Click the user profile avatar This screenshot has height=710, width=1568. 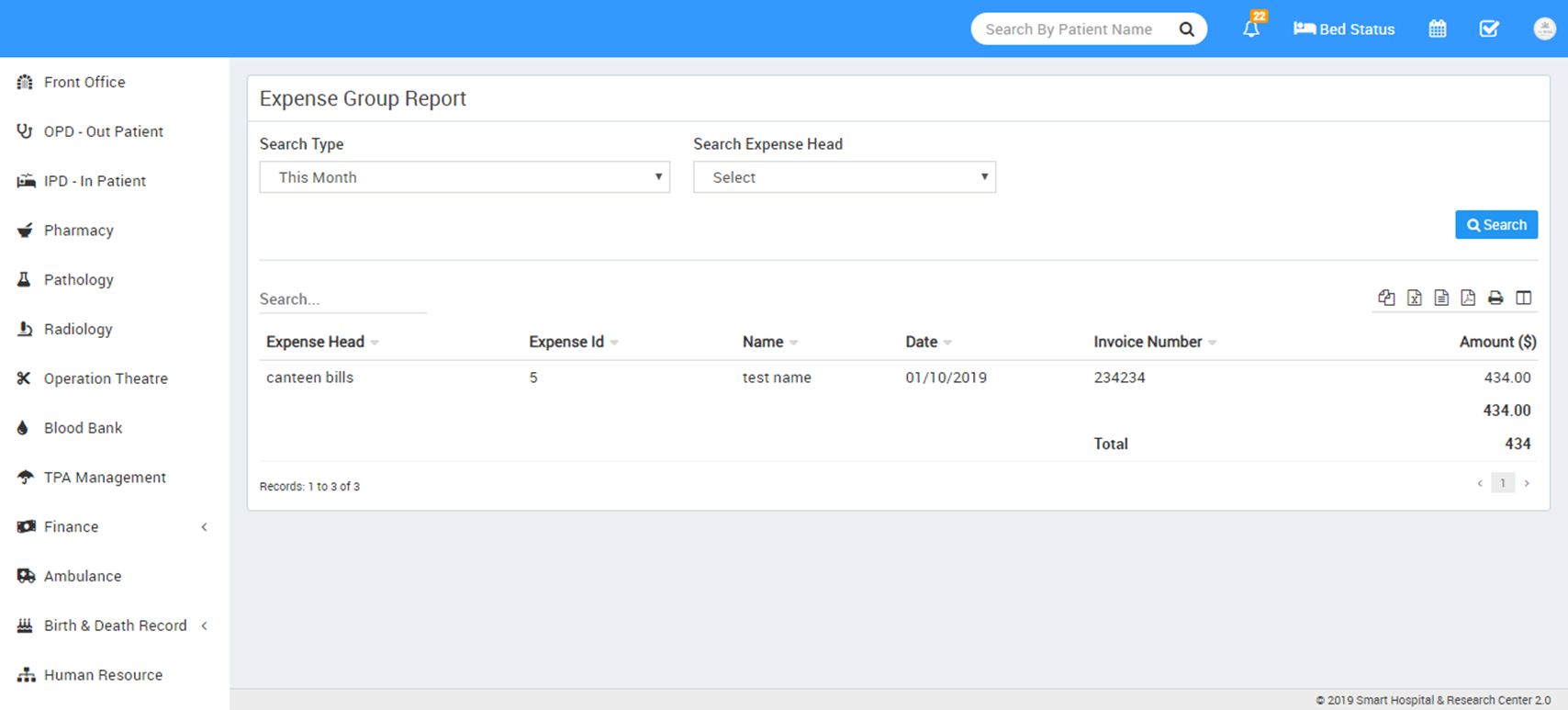tap(1544, 28)
